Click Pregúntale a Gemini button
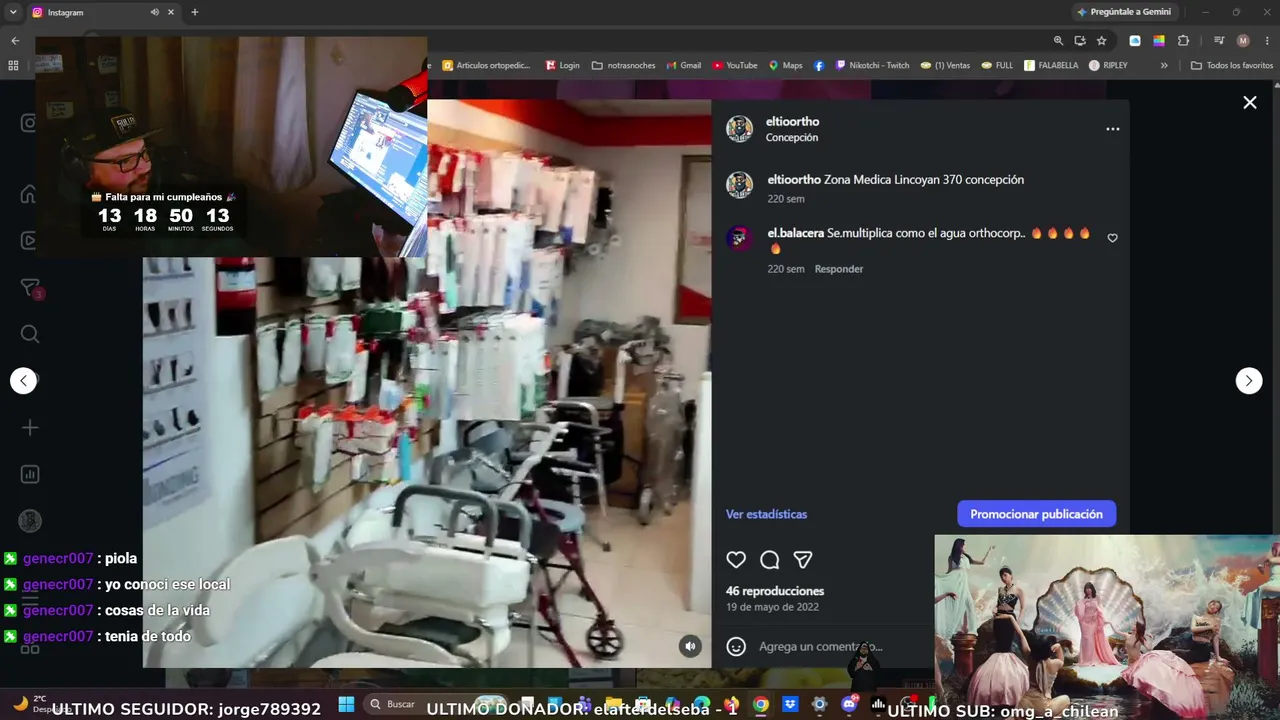The width and height of the screenshot is (1280, 720). [x=1124, y=12]
